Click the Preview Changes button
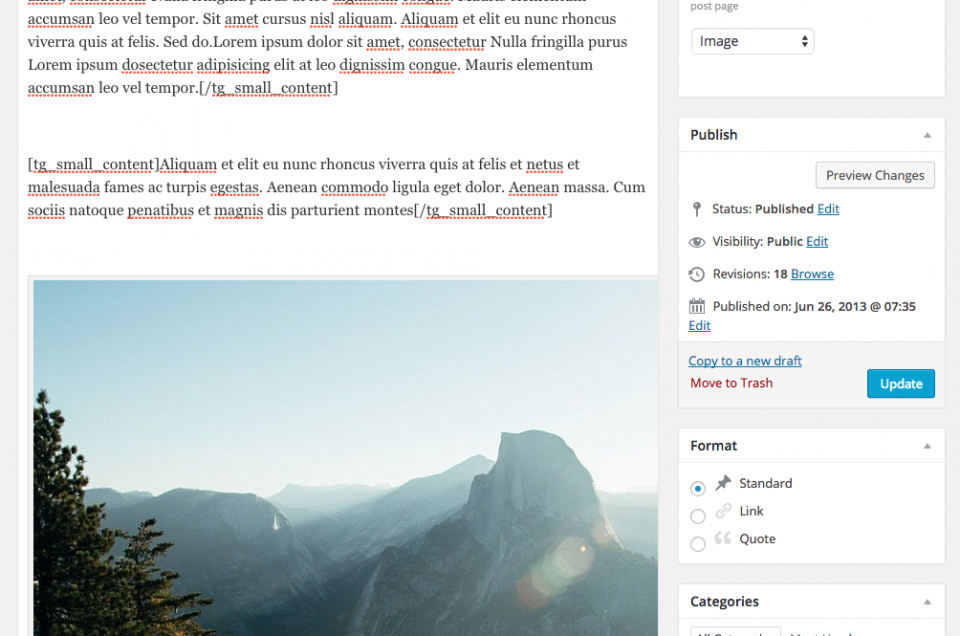The width and height of the screenshot is (960, 636). (x=875, y=176)
